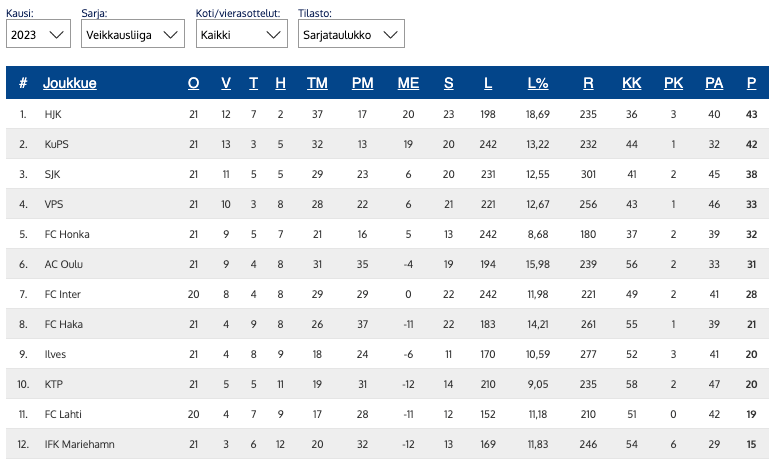Sort by V wins column header
776x466 pixels.
226,84
